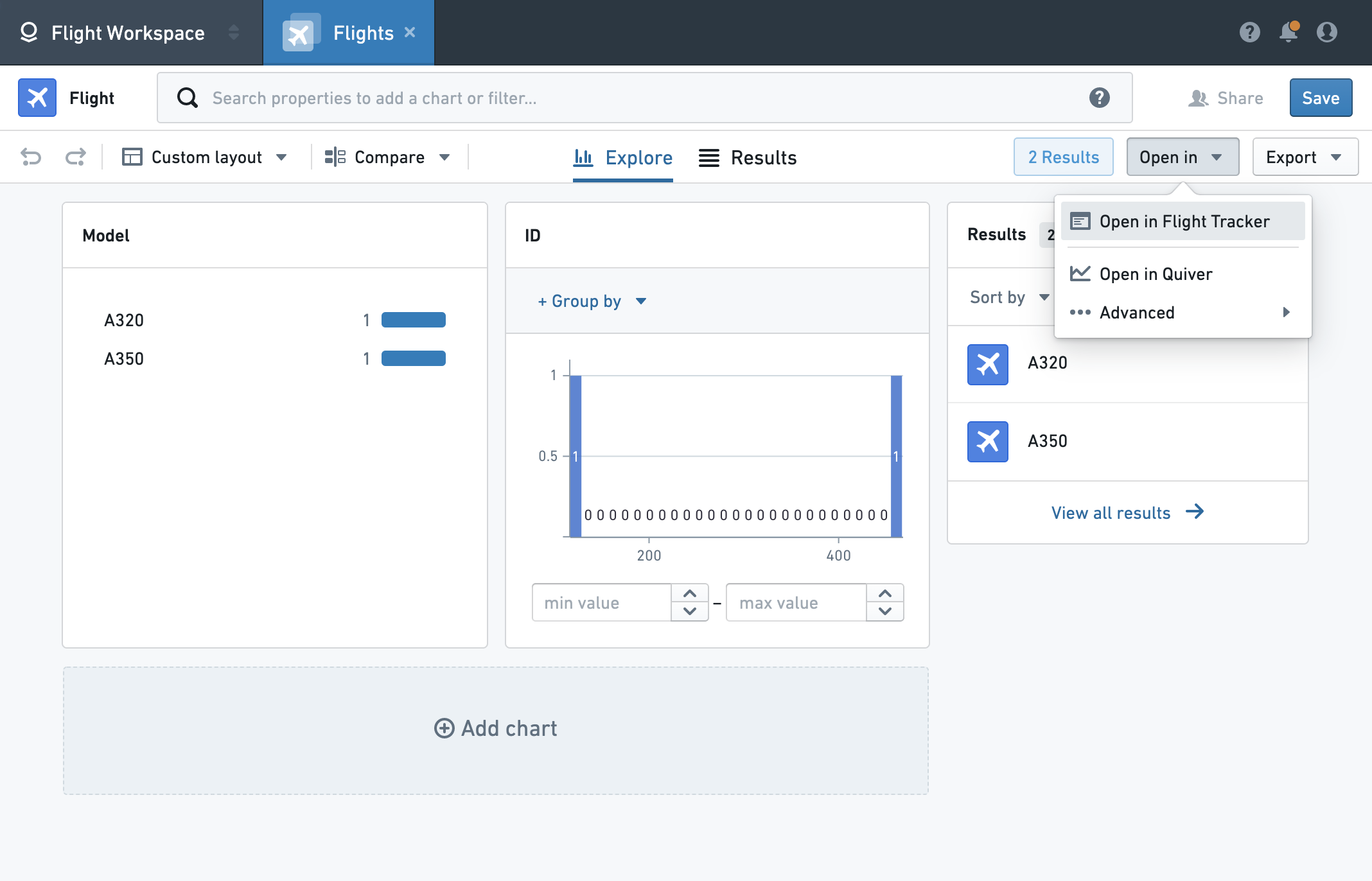Click the redo arrow icon

pyautogui.click(x=75, y=157)
